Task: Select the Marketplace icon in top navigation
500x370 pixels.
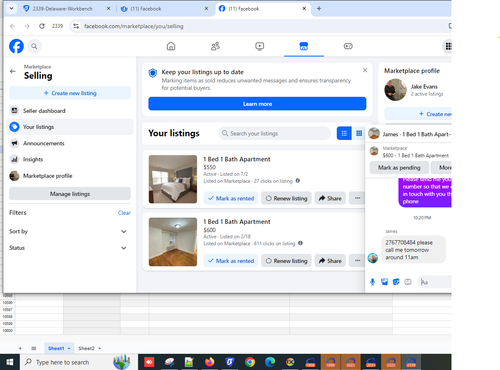Action: click(x=304, y=46)
